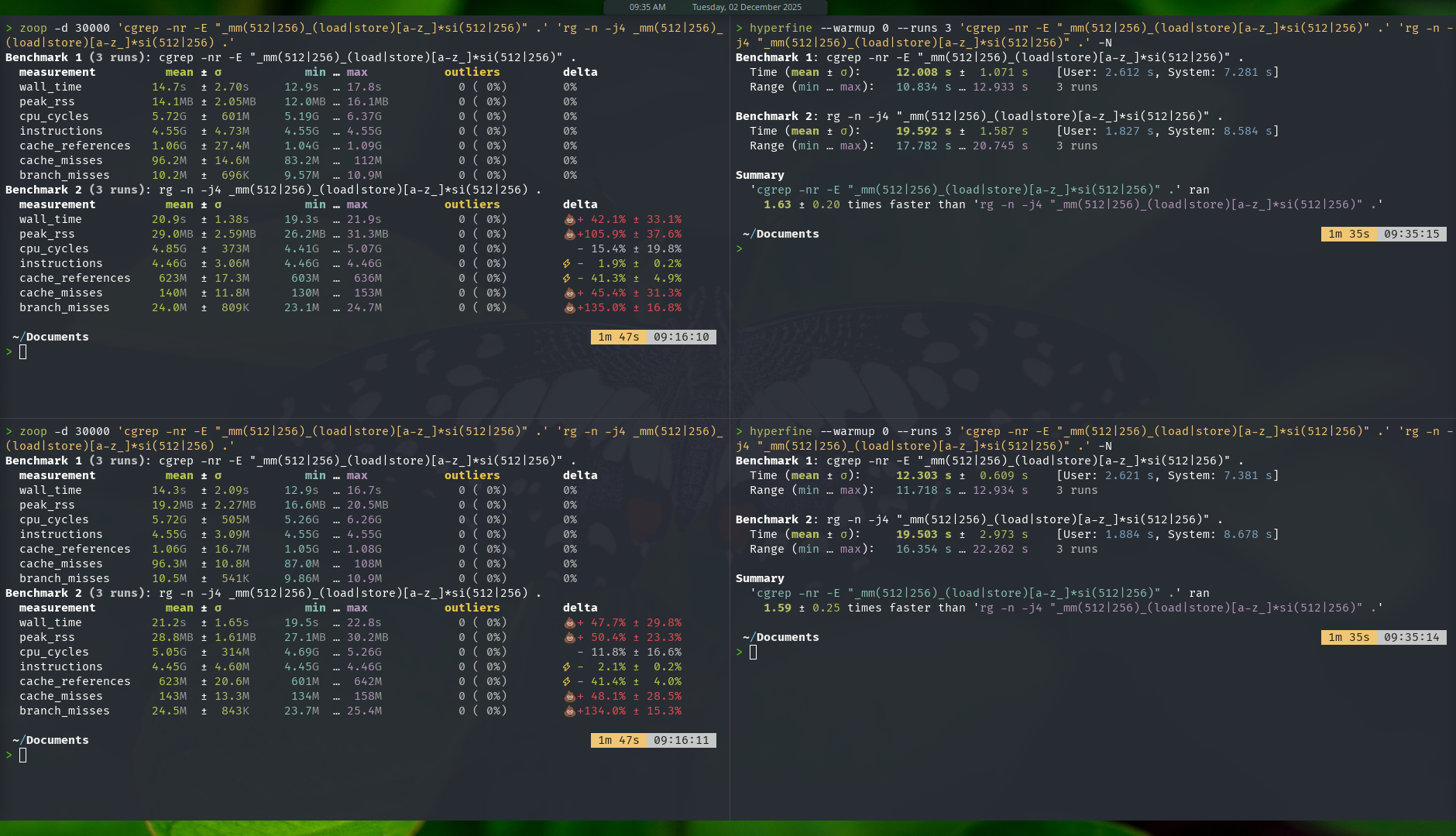Click the poop emoji beside the +105.9% peak_rss delta

pos(569,235)
